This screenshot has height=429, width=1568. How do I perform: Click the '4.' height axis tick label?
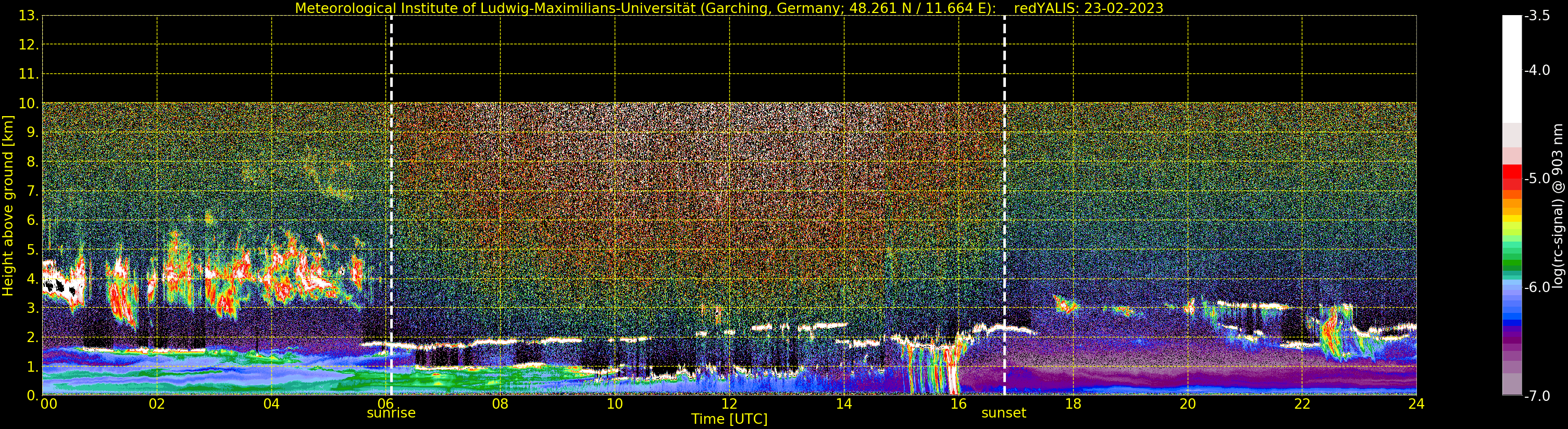click(32, 279)
